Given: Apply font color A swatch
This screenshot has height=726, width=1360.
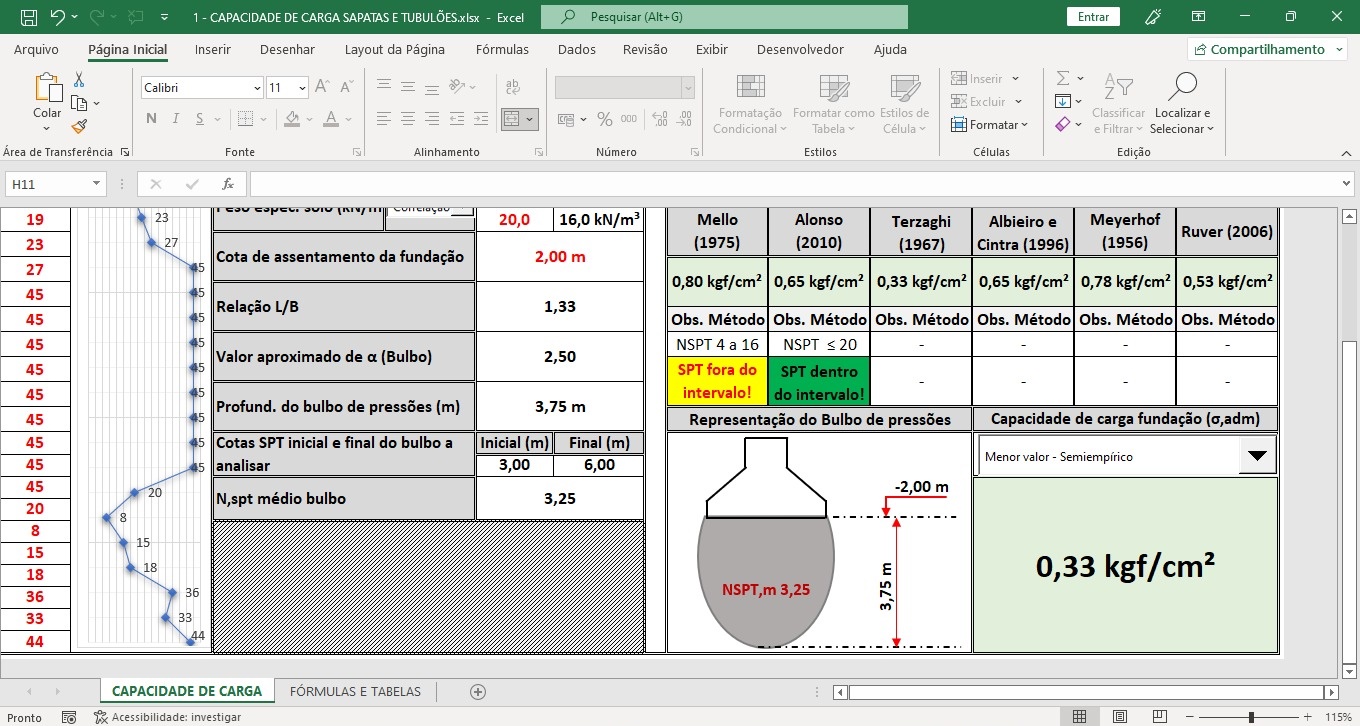Looking at the screenshot, I should [x=330, y=119].
